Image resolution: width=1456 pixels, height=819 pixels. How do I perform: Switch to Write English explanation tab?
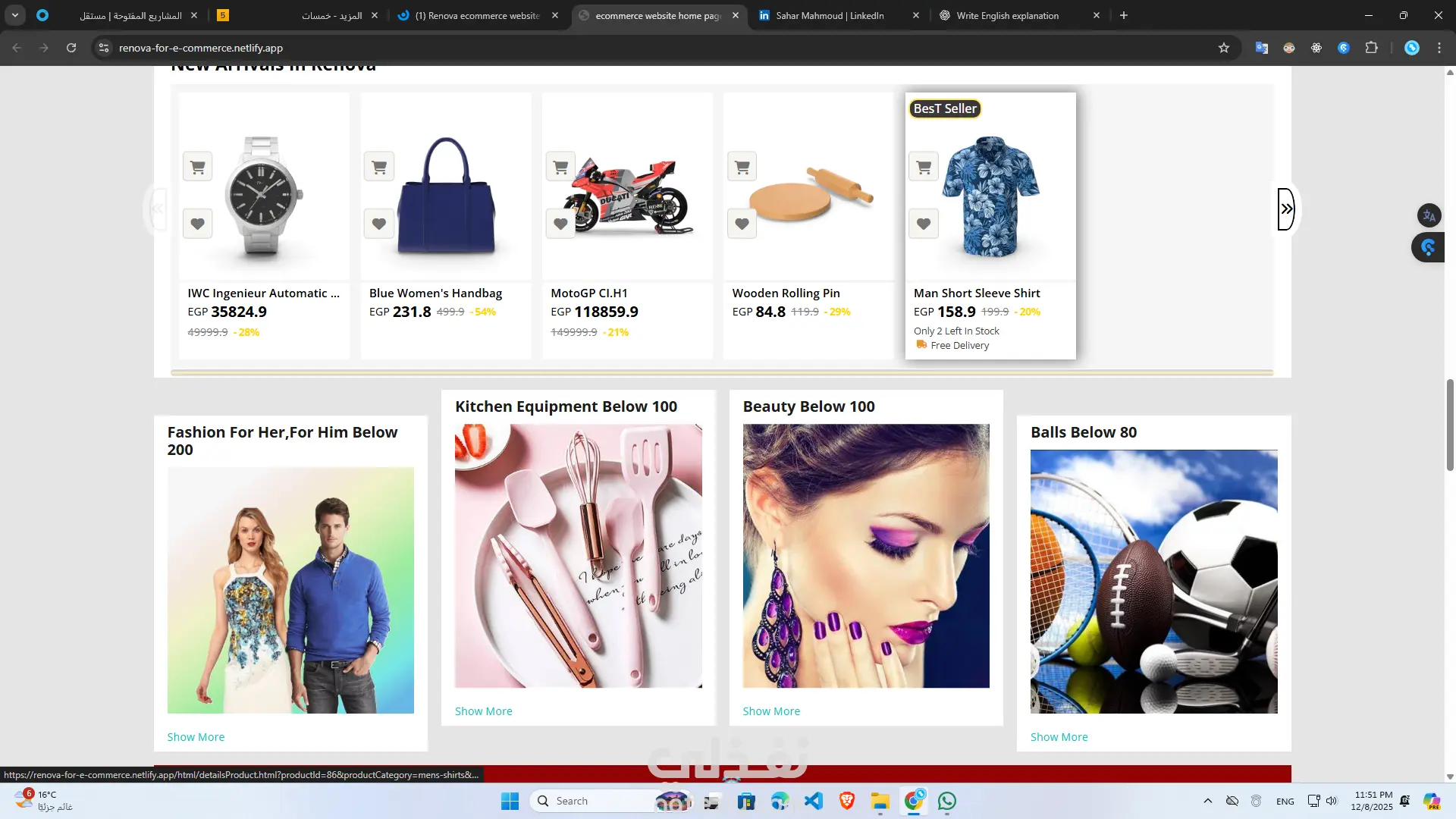click(x=1007, y=15)
